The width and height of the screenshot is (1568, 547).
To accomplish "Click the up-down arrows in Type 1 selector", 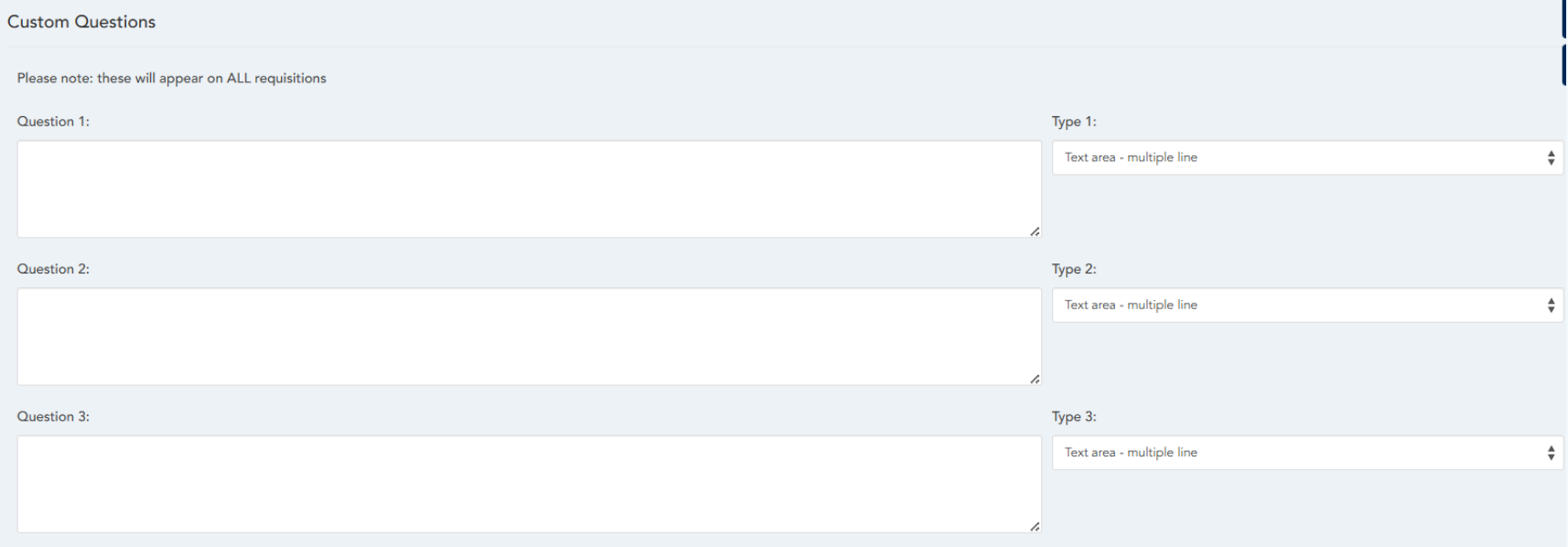I will coord(1551,158).
